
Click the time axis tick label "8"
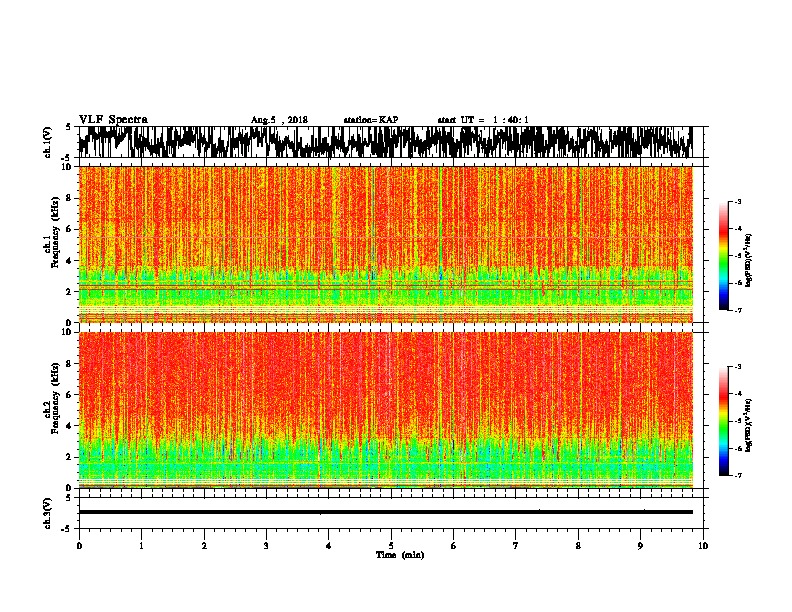[578, 546]
